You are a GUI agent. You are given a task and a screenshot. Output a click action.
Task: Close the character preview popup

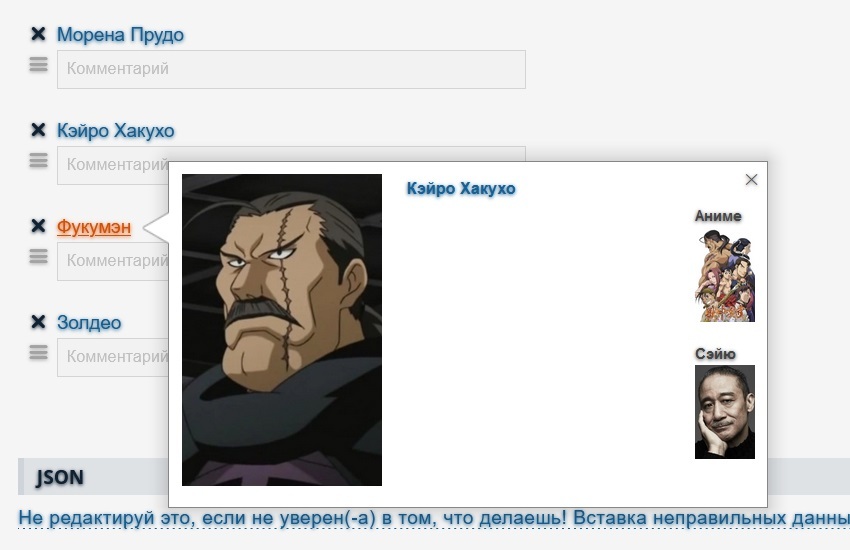[x=751, y=179]
